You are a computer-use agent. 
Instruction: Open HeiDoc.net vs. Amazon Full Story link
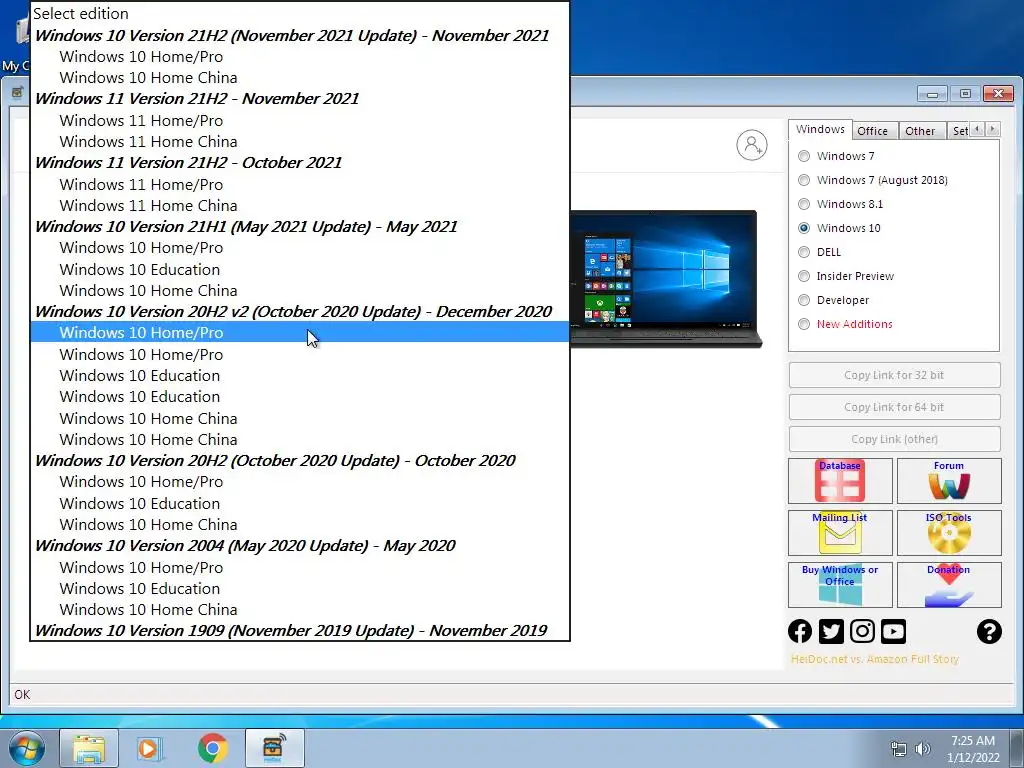click(874, 659)
